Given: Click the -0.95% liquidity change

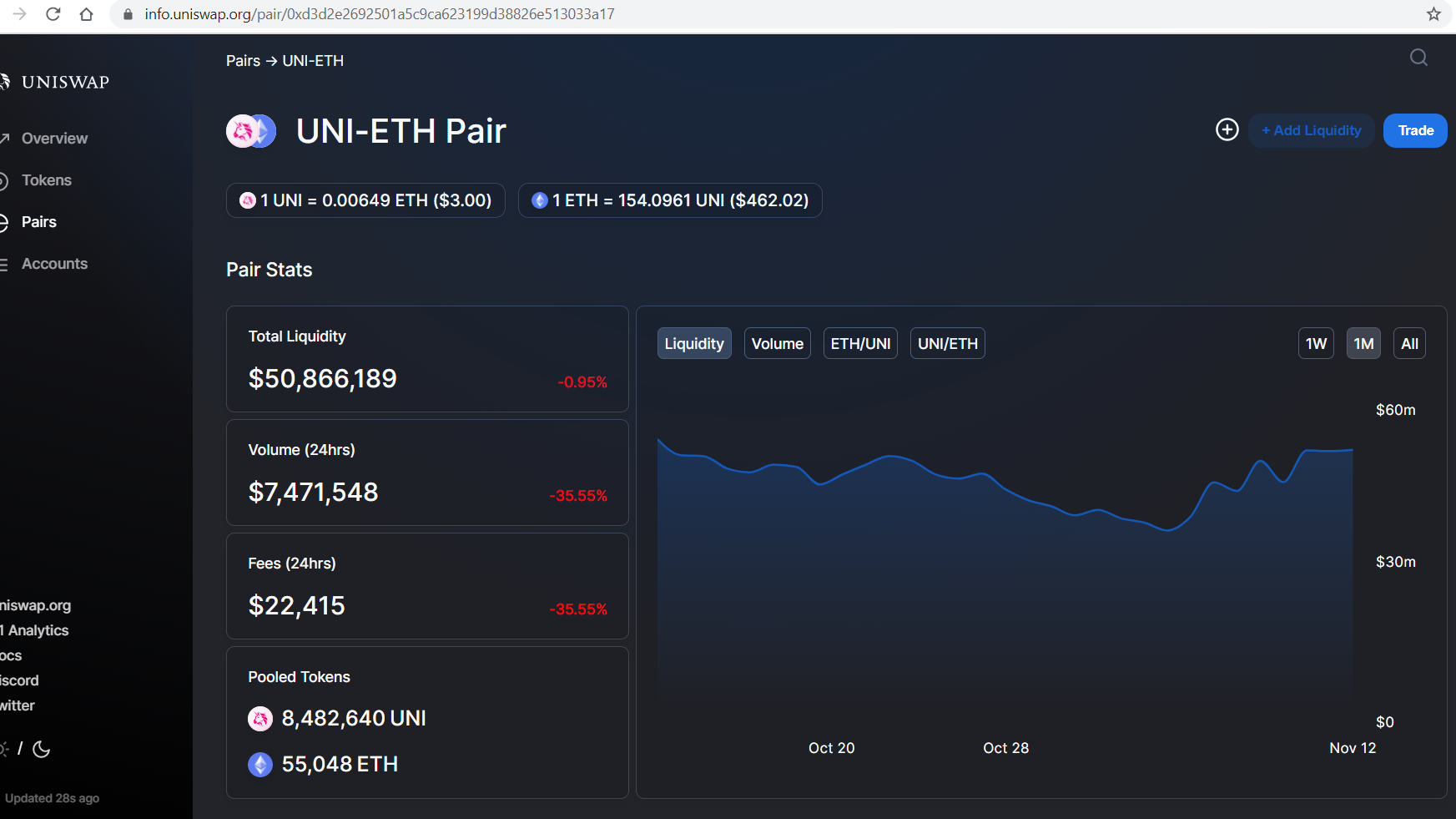Looking at the screenshot, I should coord(582,382).
